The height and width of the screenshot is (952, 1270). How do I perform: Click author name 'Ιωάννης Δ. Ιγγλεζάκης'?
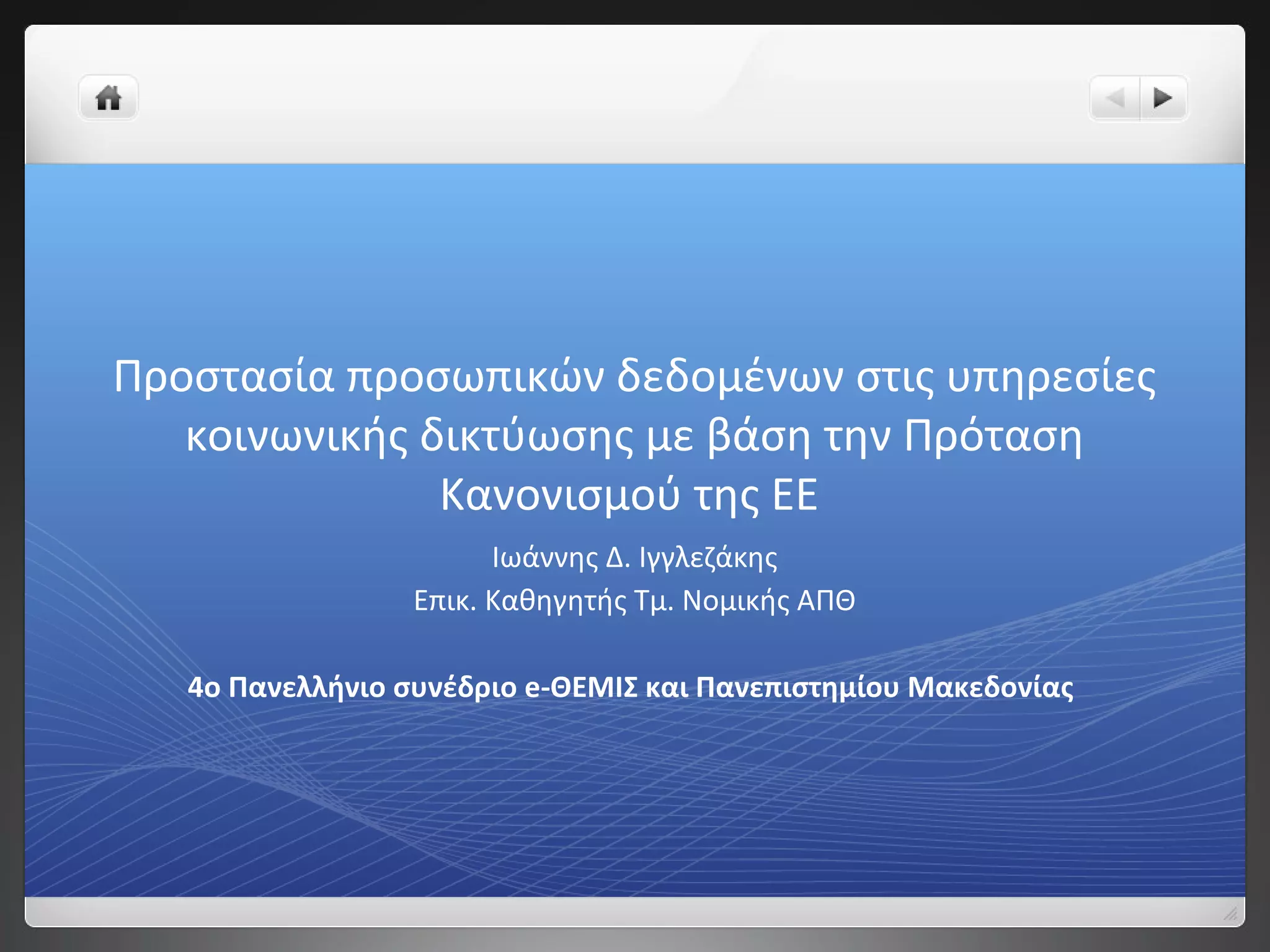pos(634,557)
